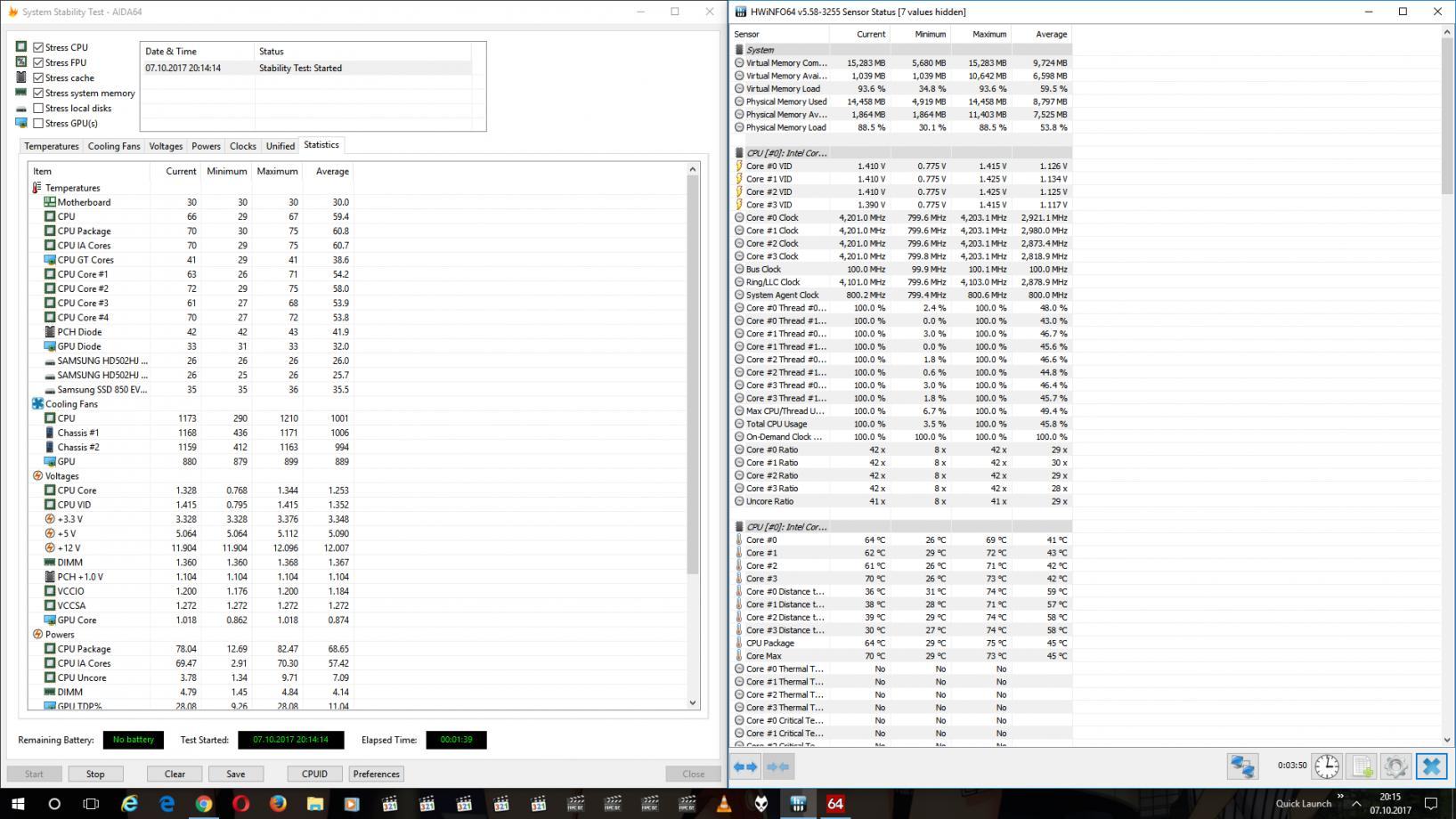1456x819 pixels.
Task: Select the Core #0 VID row in HWiNFO
Action: [901, 166]
